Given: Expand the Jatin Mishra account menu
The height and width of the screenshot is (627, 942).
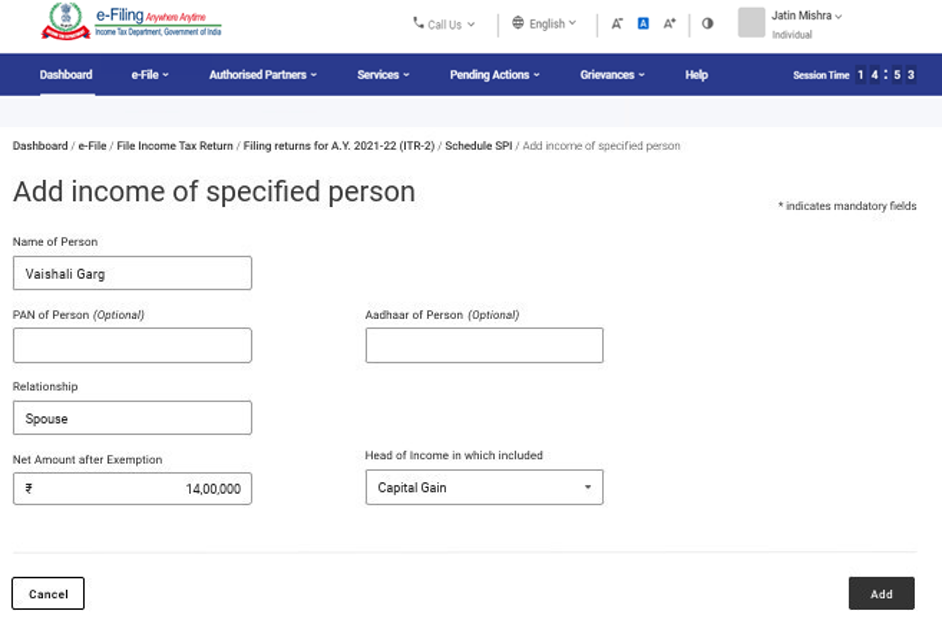Looking at the screenshot, I should click(x=807, y=16).
